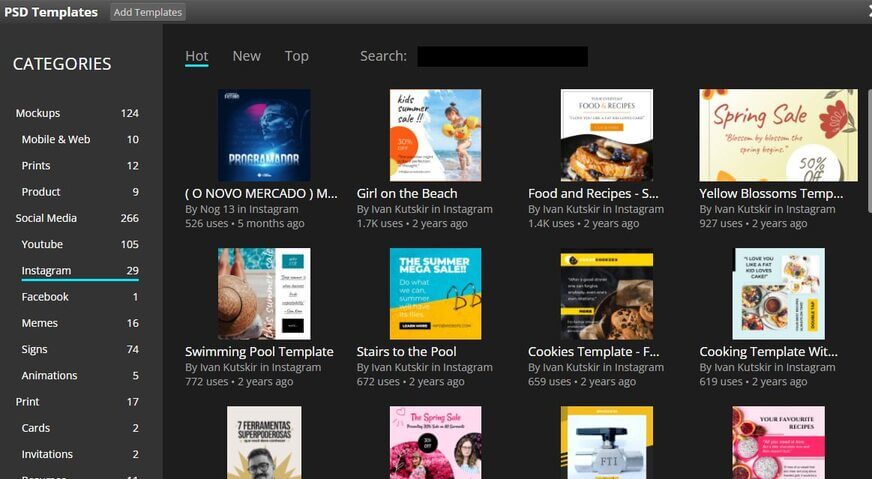The width and height of the screenshot is (872, 479).
Task: Click '927 uses • 2 years ago' text
Action: click(x=753, y=224)
